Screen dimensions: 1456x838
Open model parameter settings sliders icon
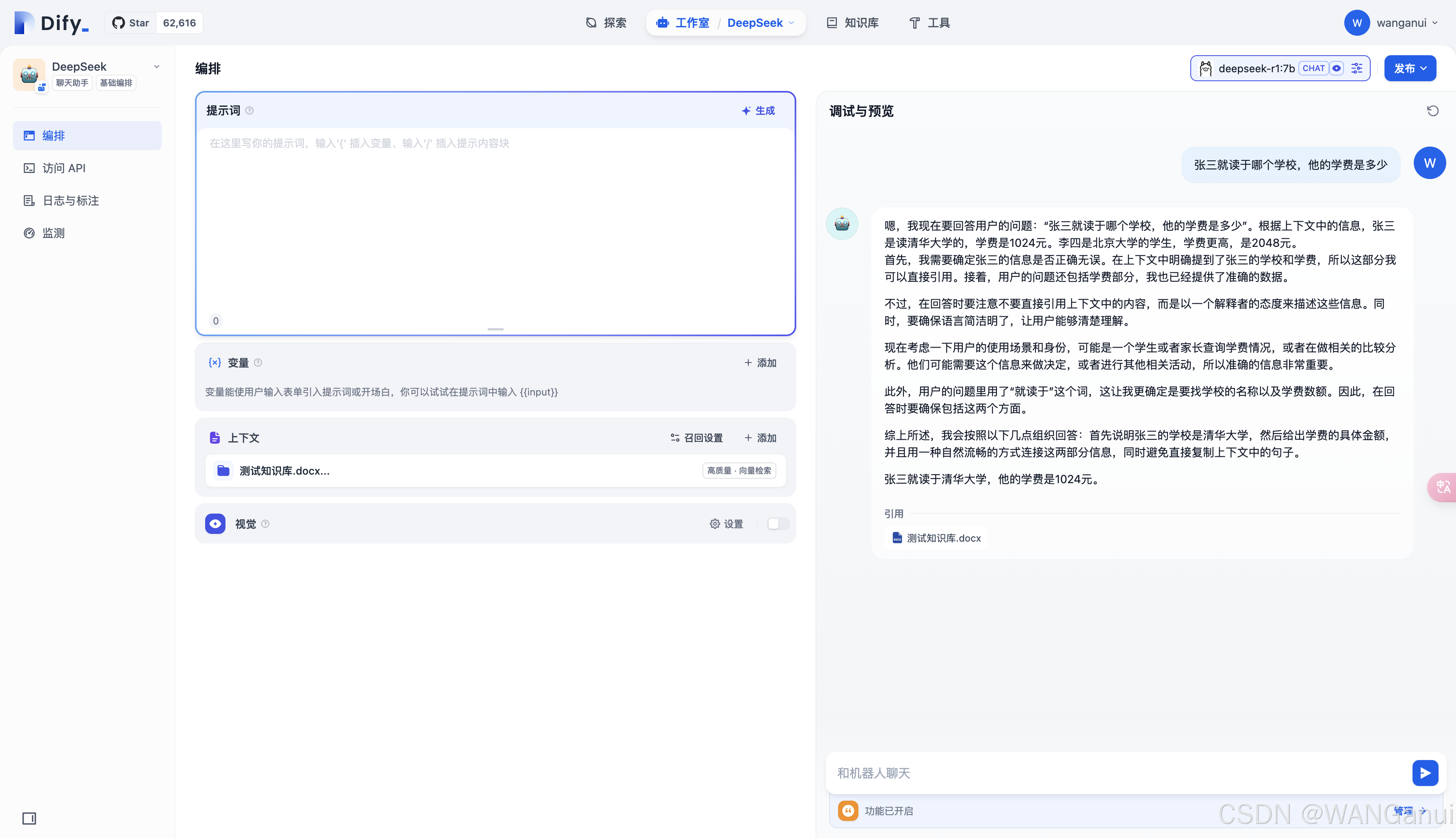point(1357,69)
